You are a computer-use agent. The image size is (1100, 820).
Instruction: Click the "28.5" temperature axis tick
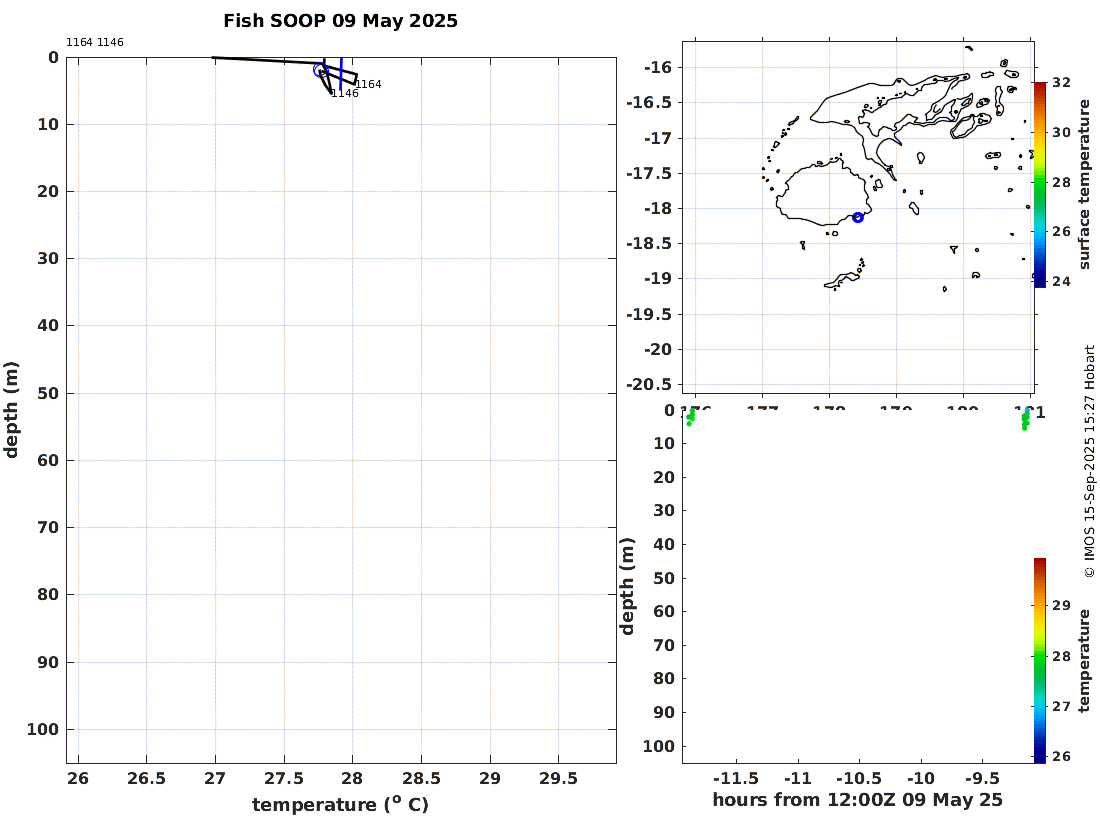click(421, 779)
